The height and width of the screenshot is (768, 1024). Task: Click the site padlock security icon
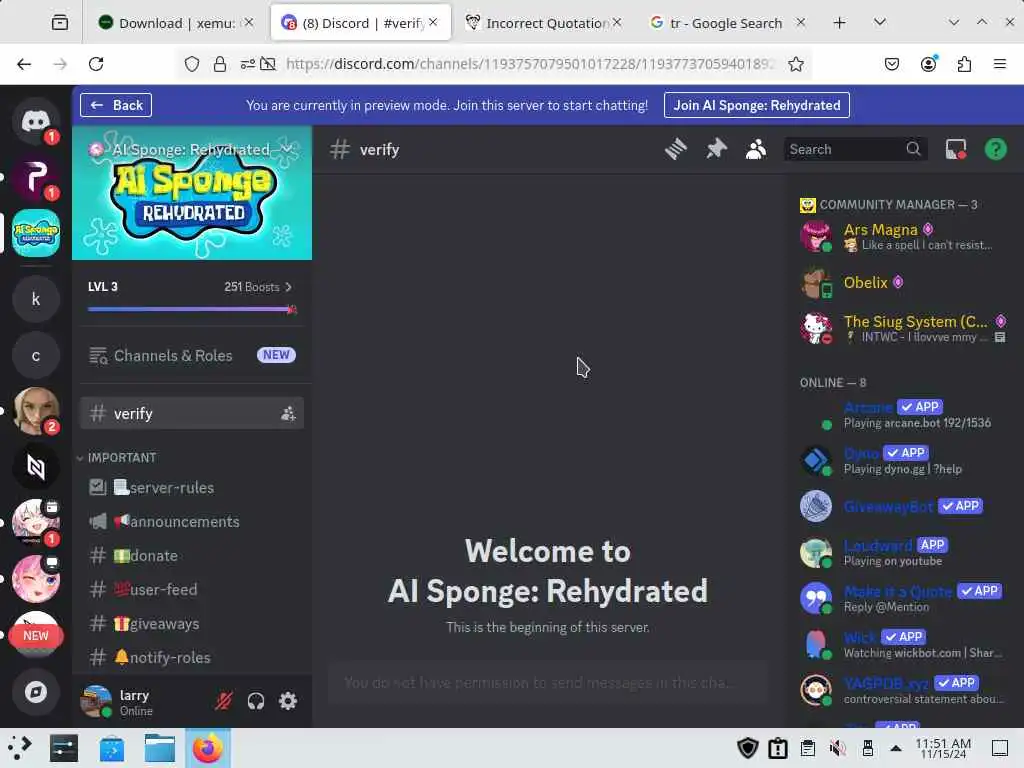pos(220,64)
